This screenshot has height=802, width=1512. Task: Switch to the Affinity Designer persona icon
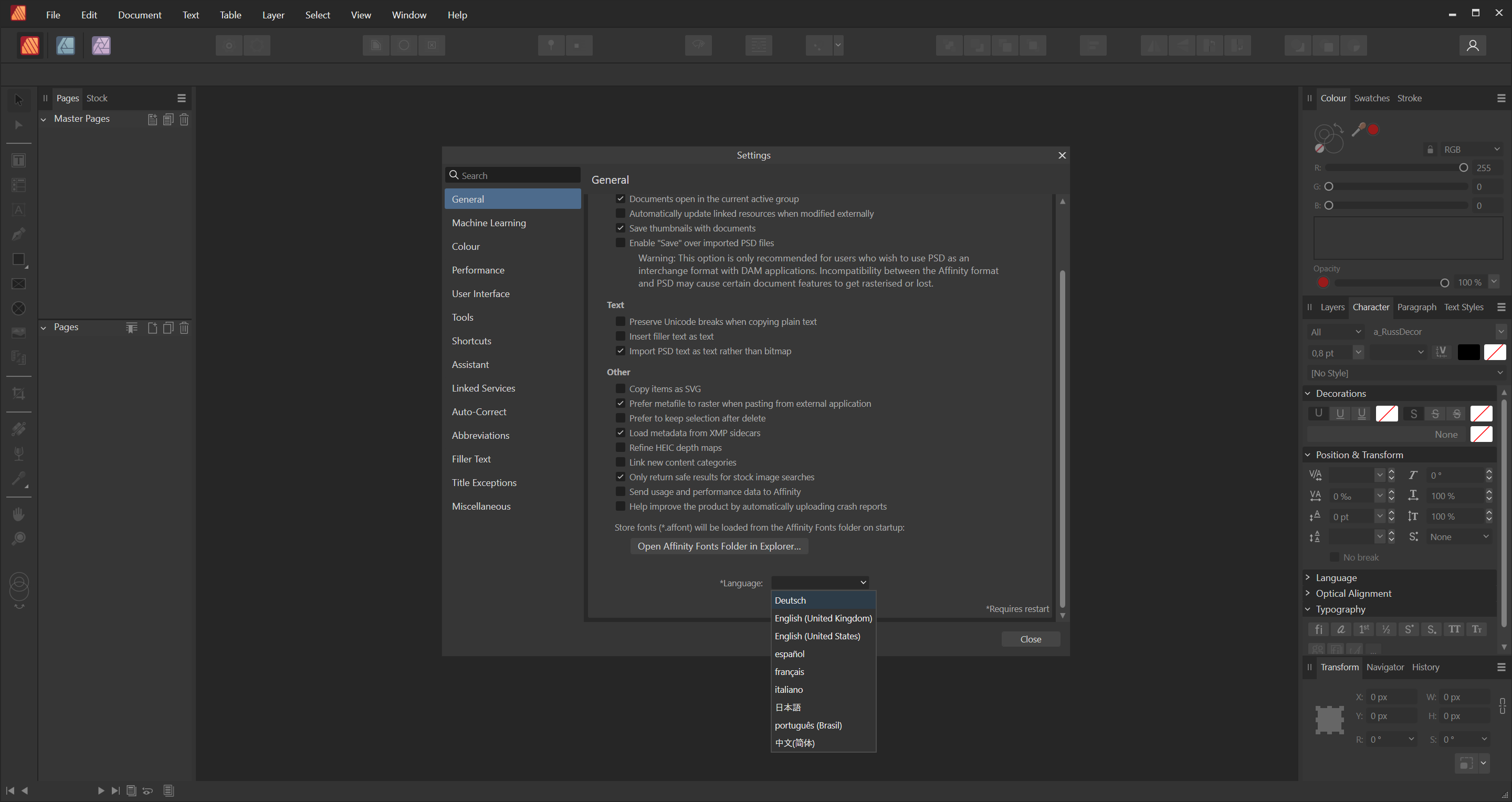65,45
